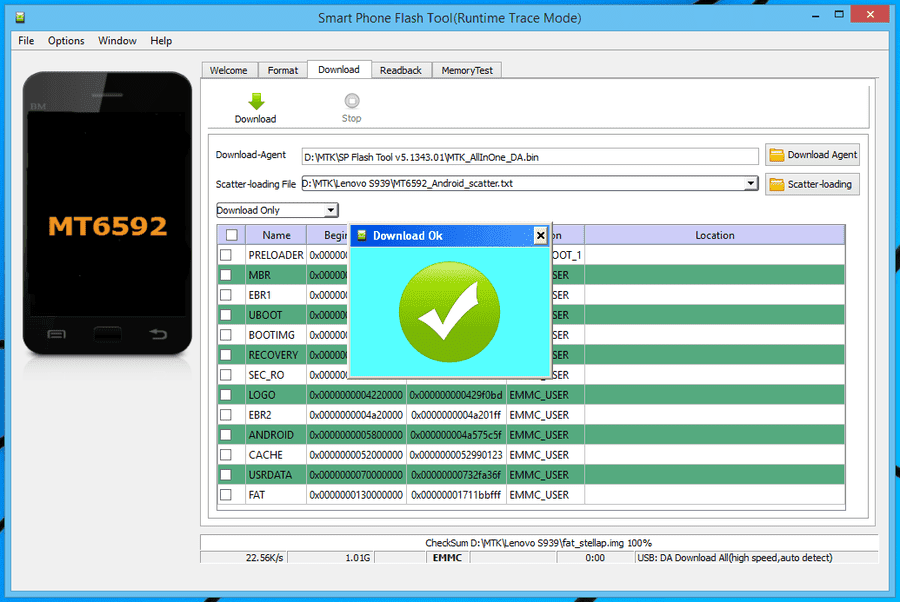This screenshot has height=602, width=900.
Task: Select the ANDROID partition name
Action: click(x=271, y=435)
